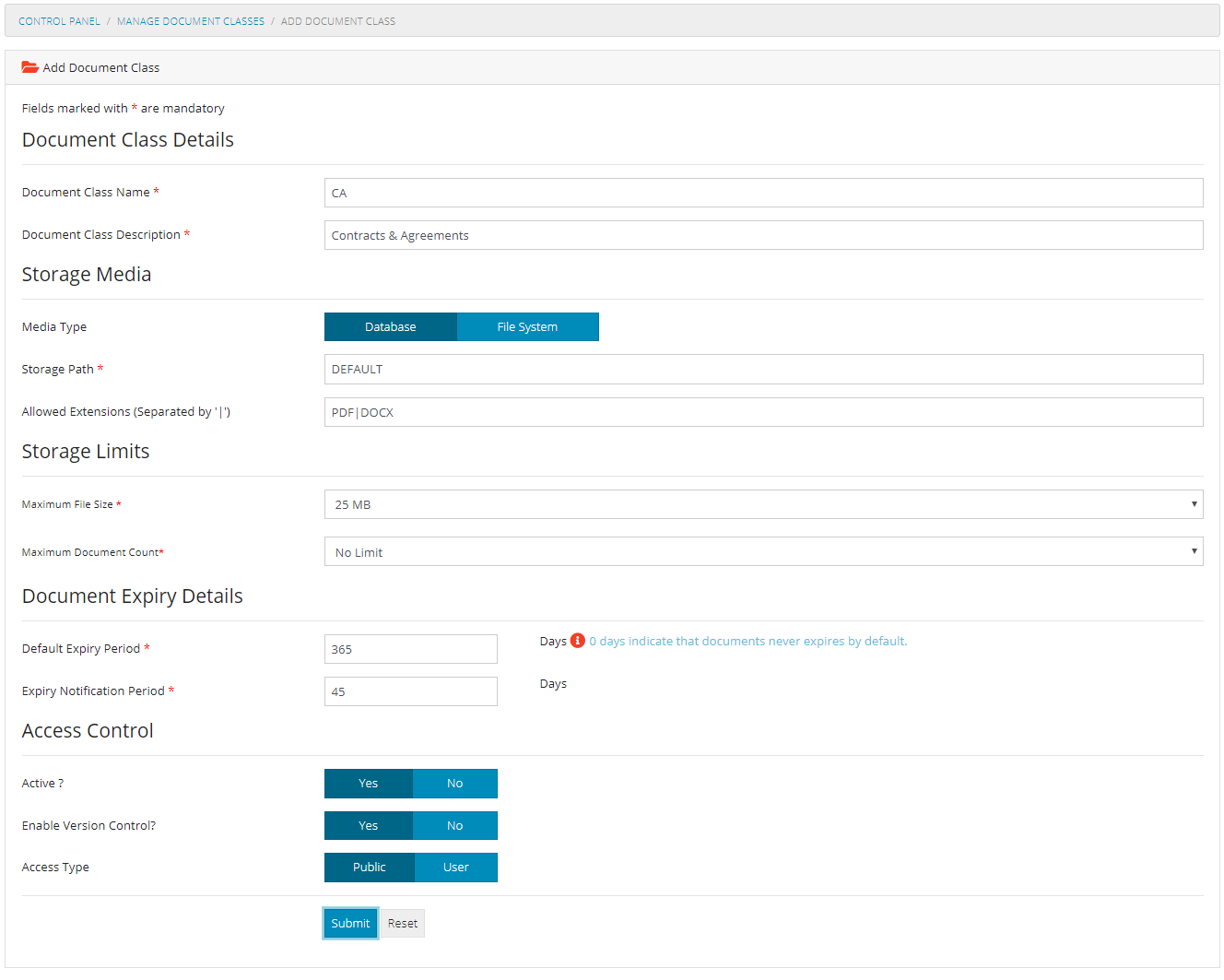
Task: Click the Allowed Extensions field
Action: [763, 411]
